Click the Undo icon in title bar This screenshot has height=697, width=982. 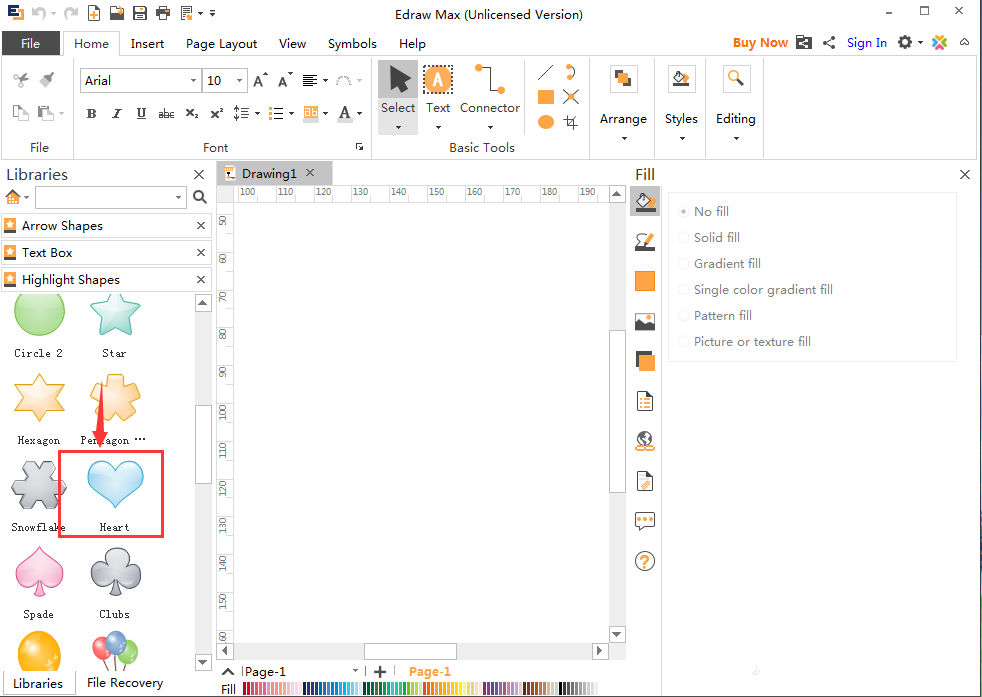[x=38, y=13]
